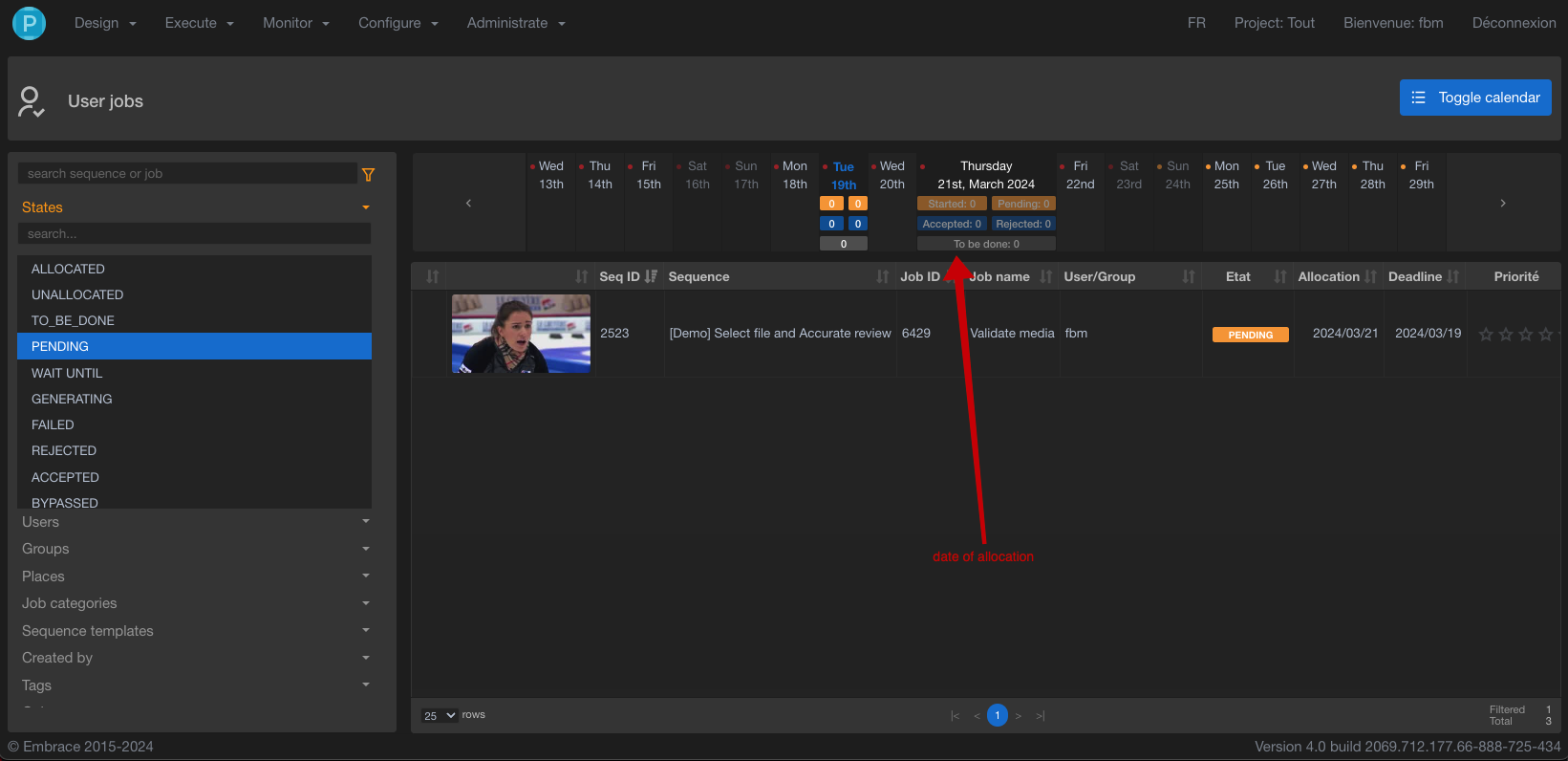1568x761 pixels.
Task: Click Bienvenue: fbm link
Action: [1393, 23]
